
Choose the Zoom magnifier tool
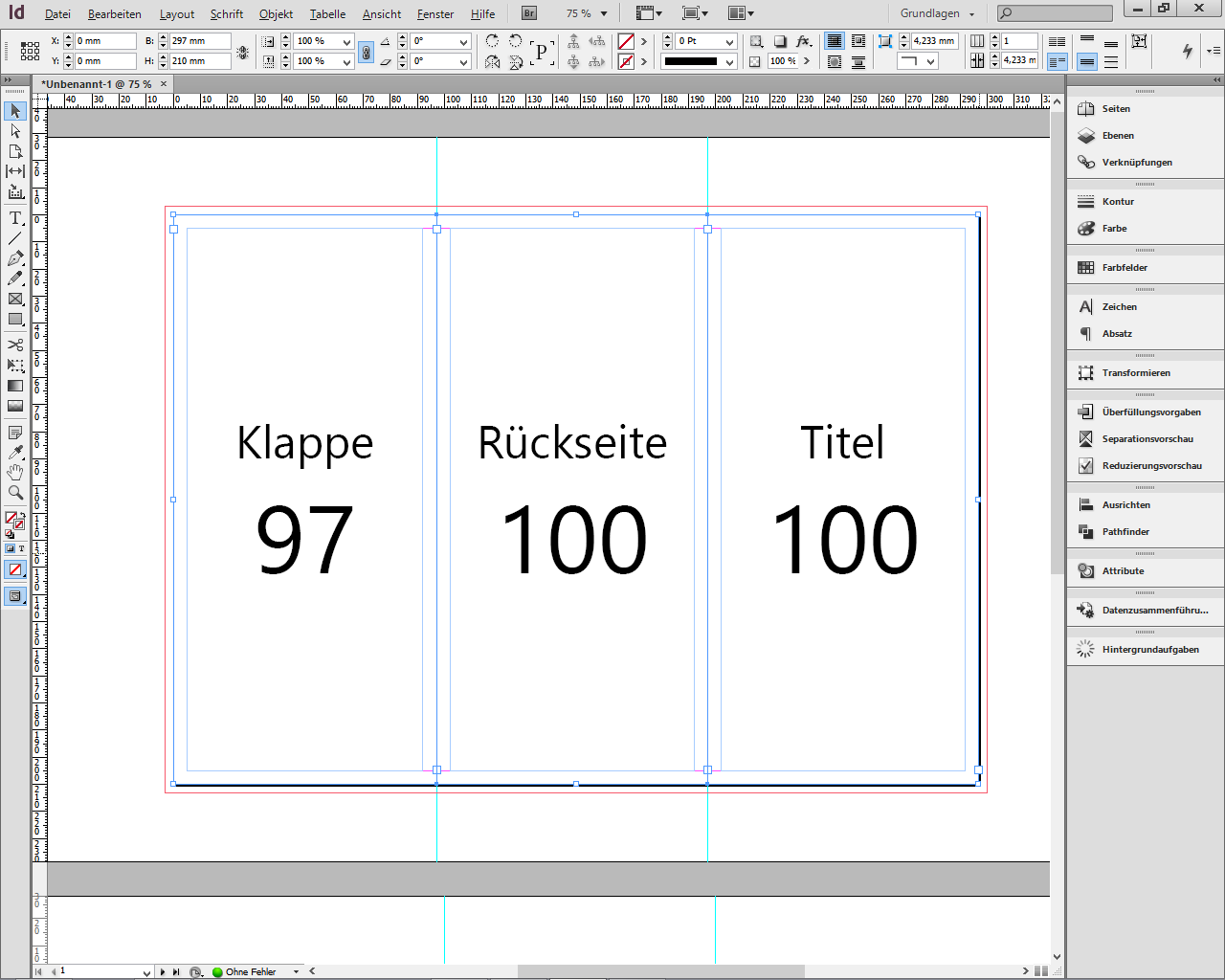[15, 493]
